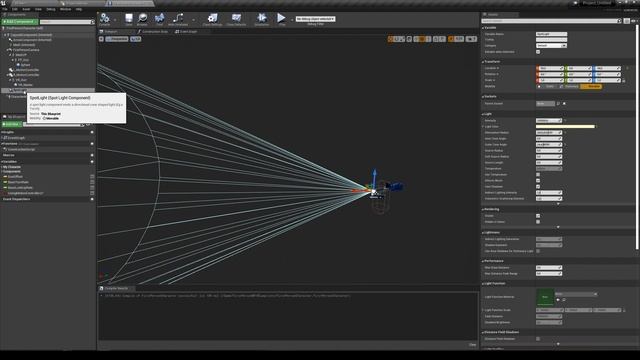Toggle the Cast Shadows checkbox
Viewport: 640px width, 360px height.
(538, 187)
